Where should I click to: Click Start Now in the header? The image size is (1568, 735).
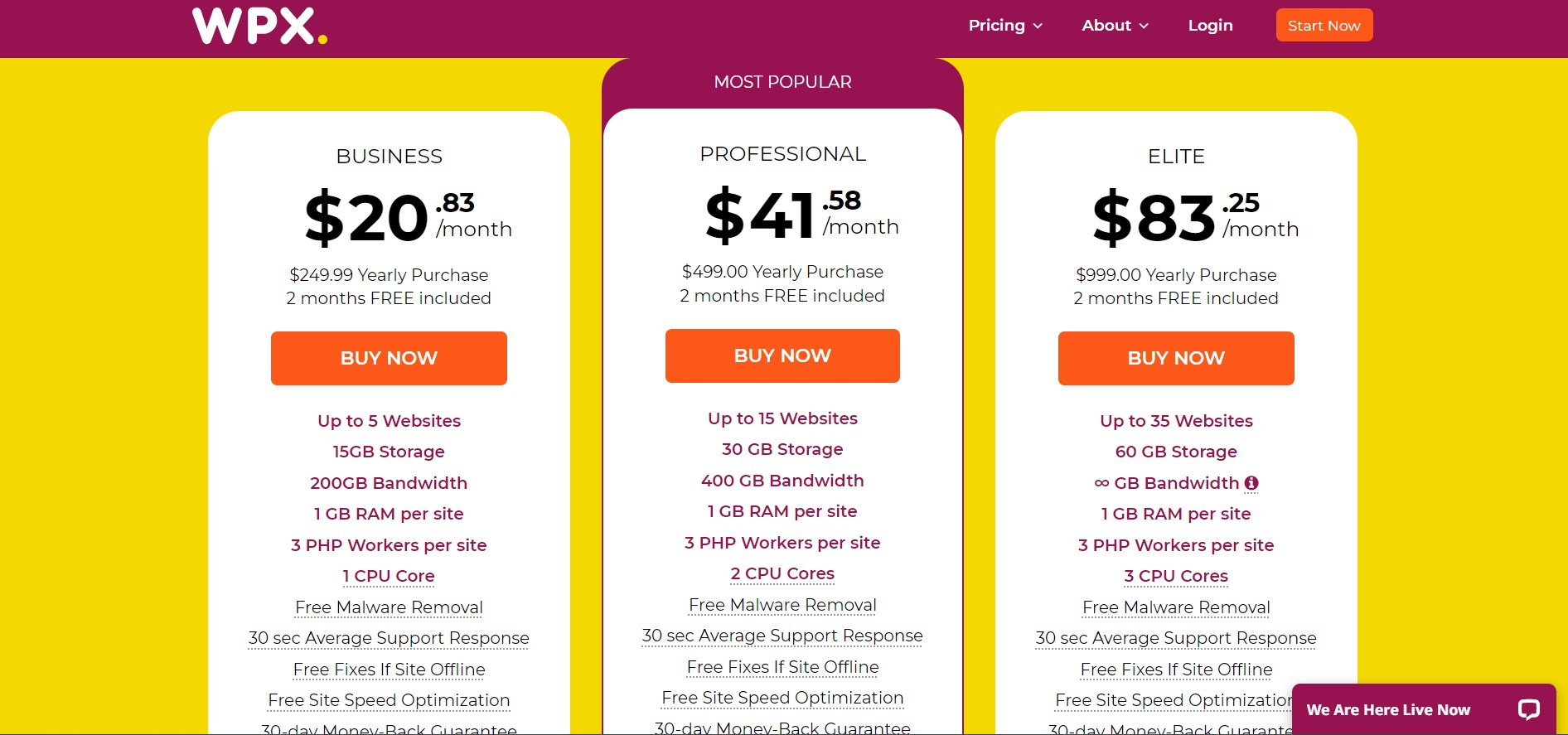(1324, 25)
